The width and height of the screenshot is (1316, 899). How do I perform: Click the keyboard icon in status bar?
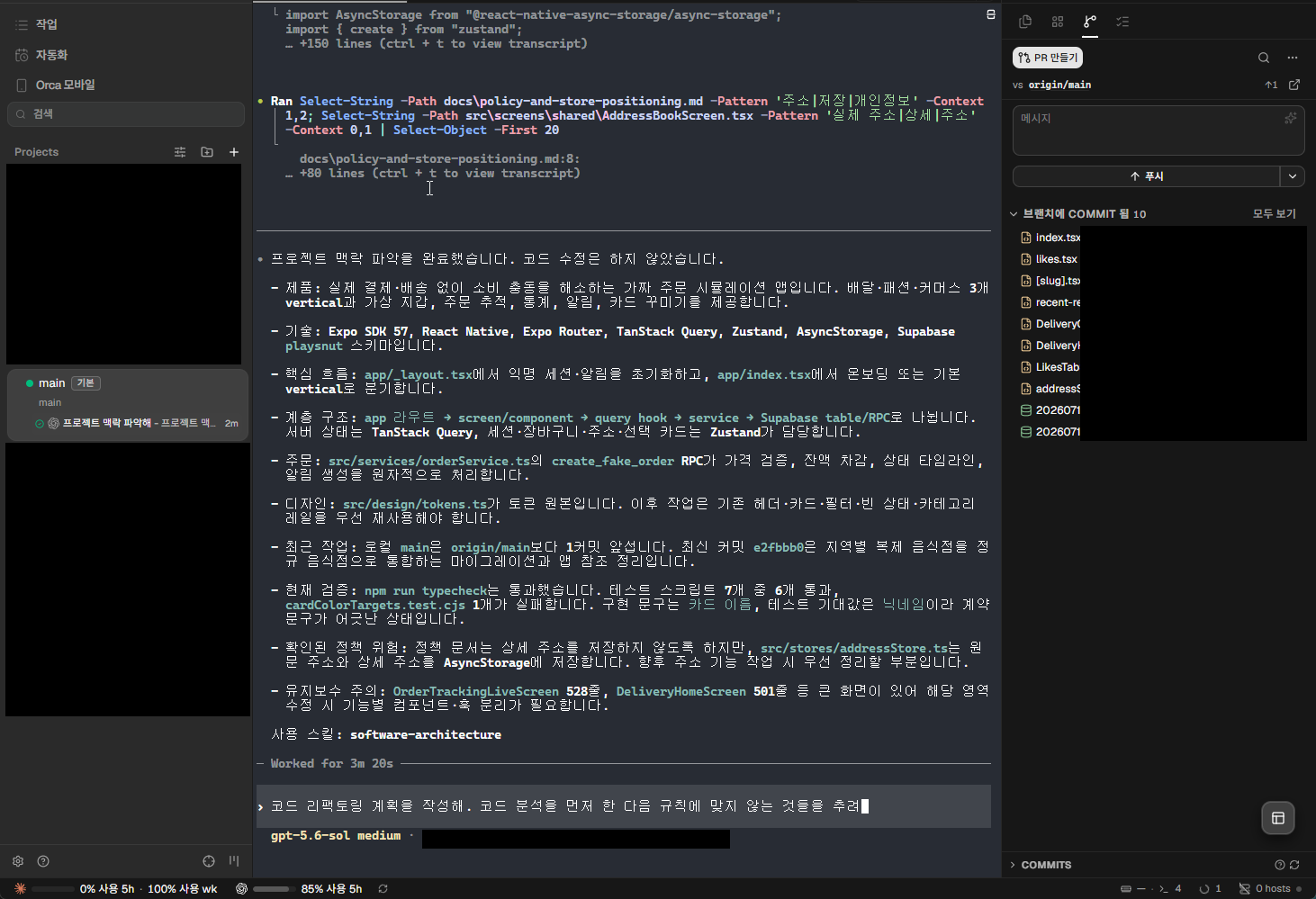(x=1126, y=888)
